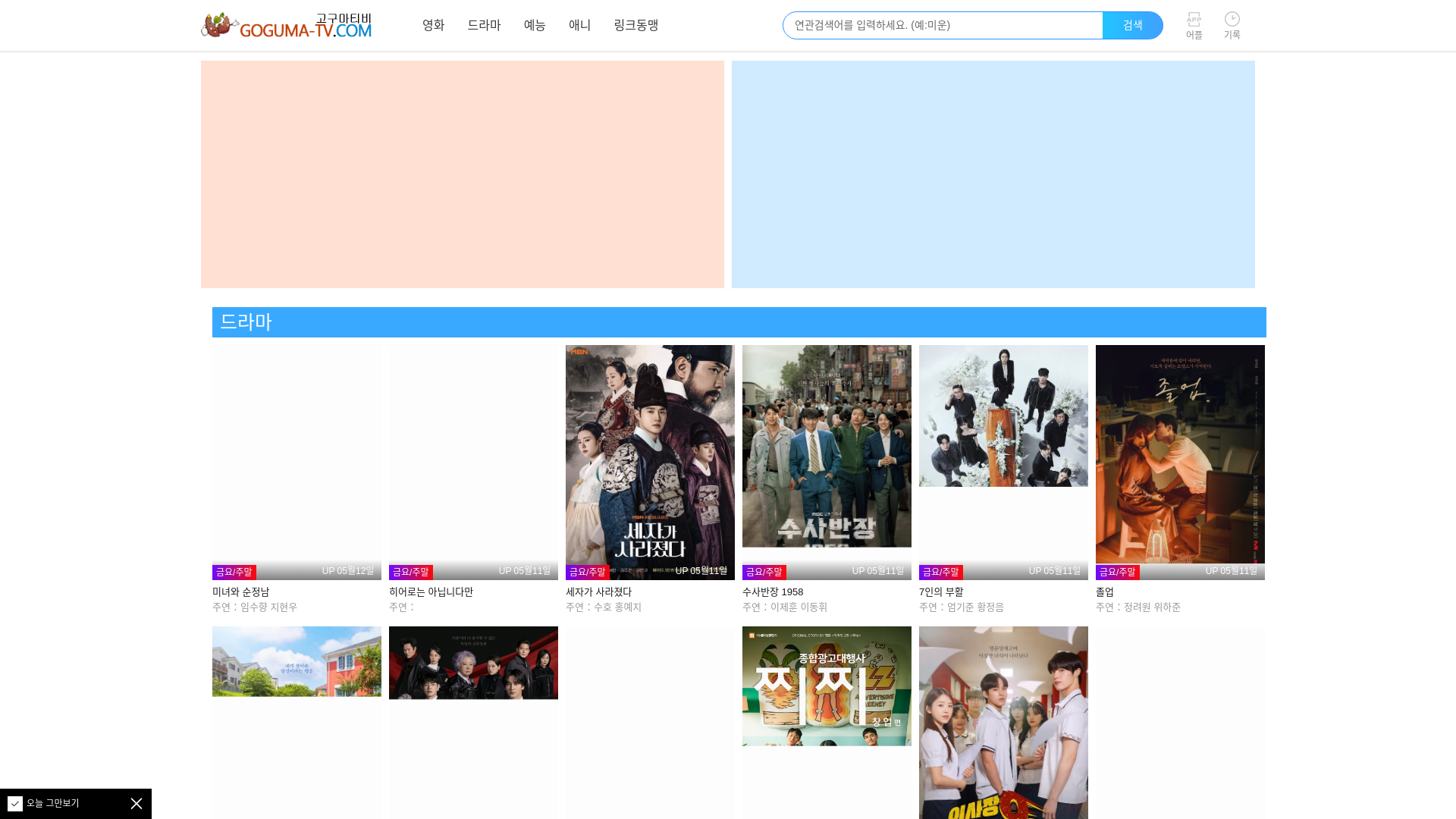This screenshot has width=1456, height=819.
Task: Click the 금요/주말 tag on 미녀와 순정남
Action: 234,572
